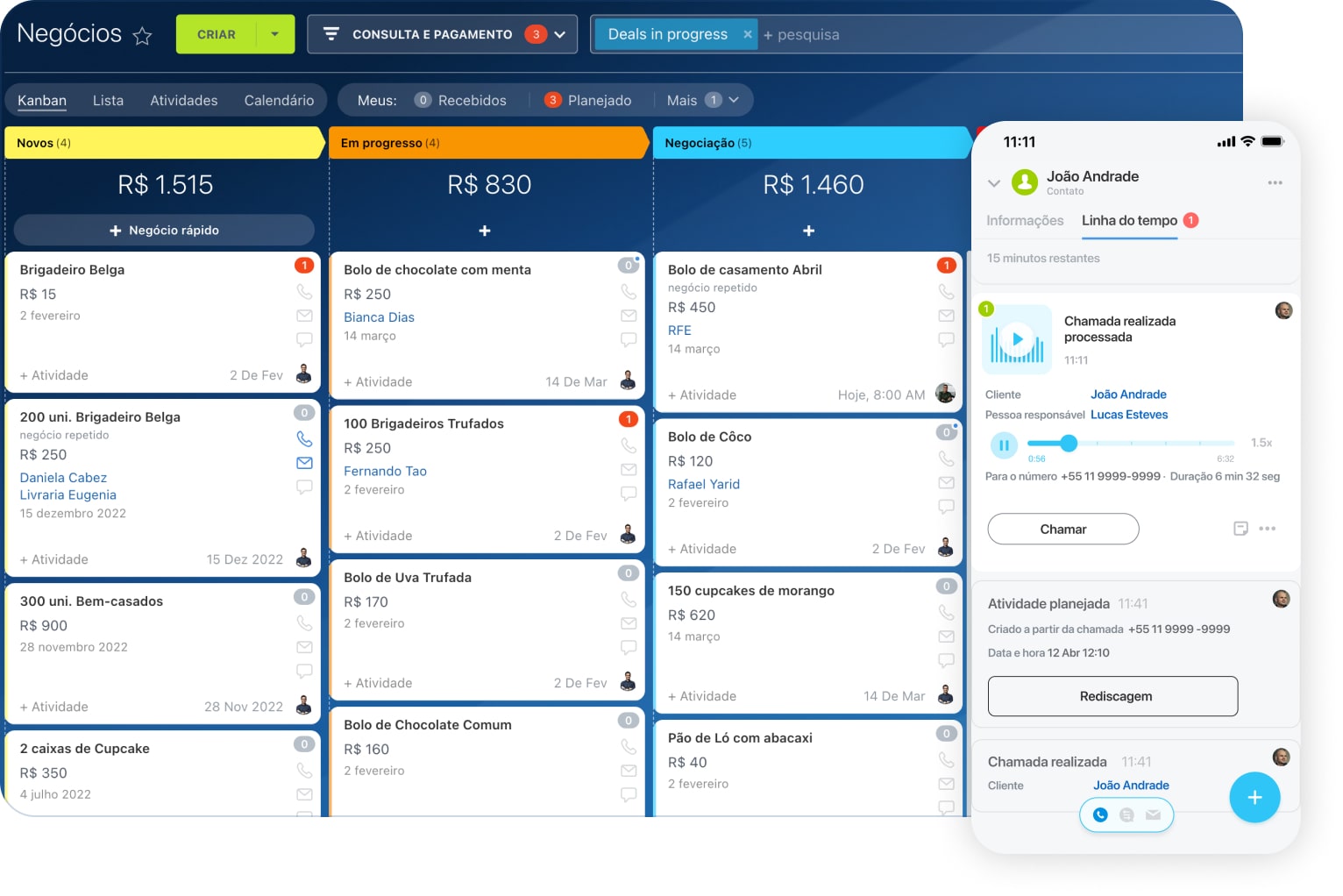
Task: Switch to the Lista view
Action: point(108,101)
